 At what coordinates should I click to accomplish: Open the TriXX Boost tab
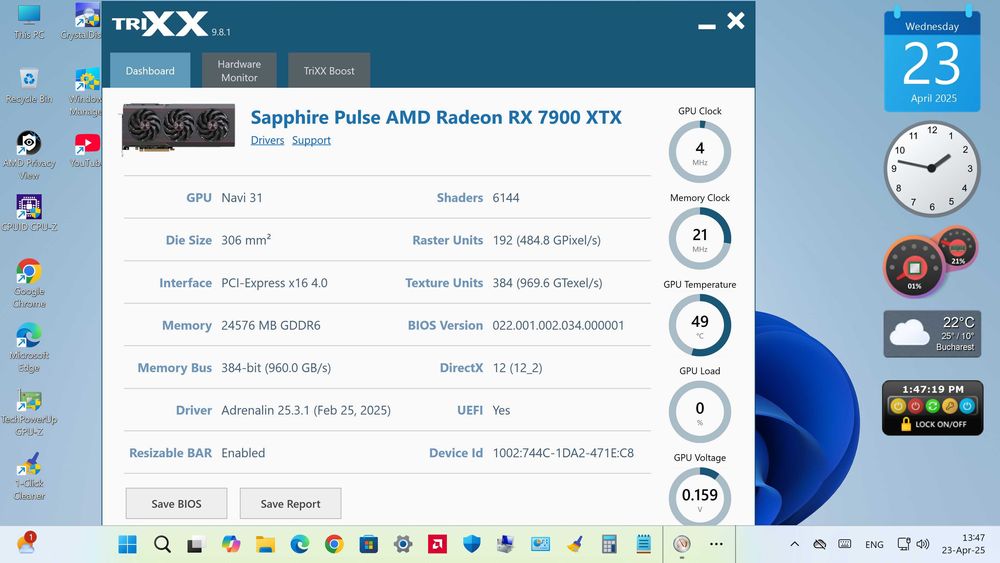pyautogui.click(x=329, y=70)
